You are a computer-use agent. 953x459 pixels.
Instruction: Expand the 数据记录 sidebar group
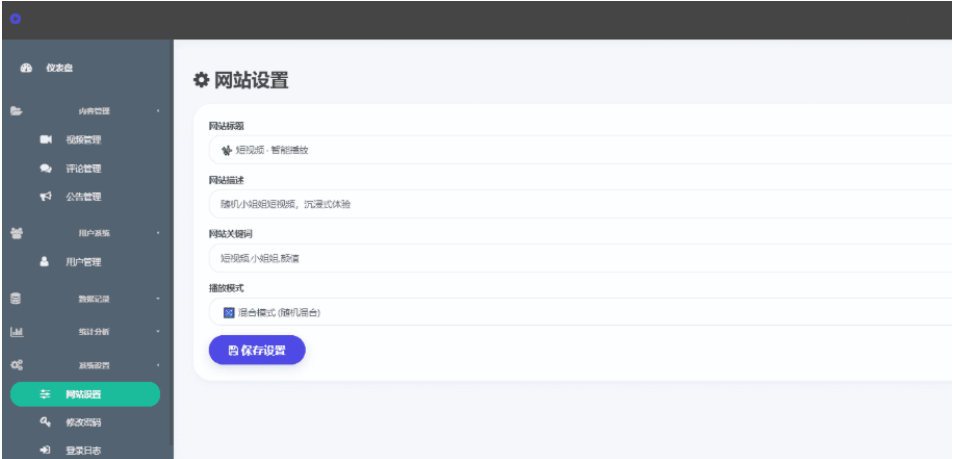coord(86,299)
